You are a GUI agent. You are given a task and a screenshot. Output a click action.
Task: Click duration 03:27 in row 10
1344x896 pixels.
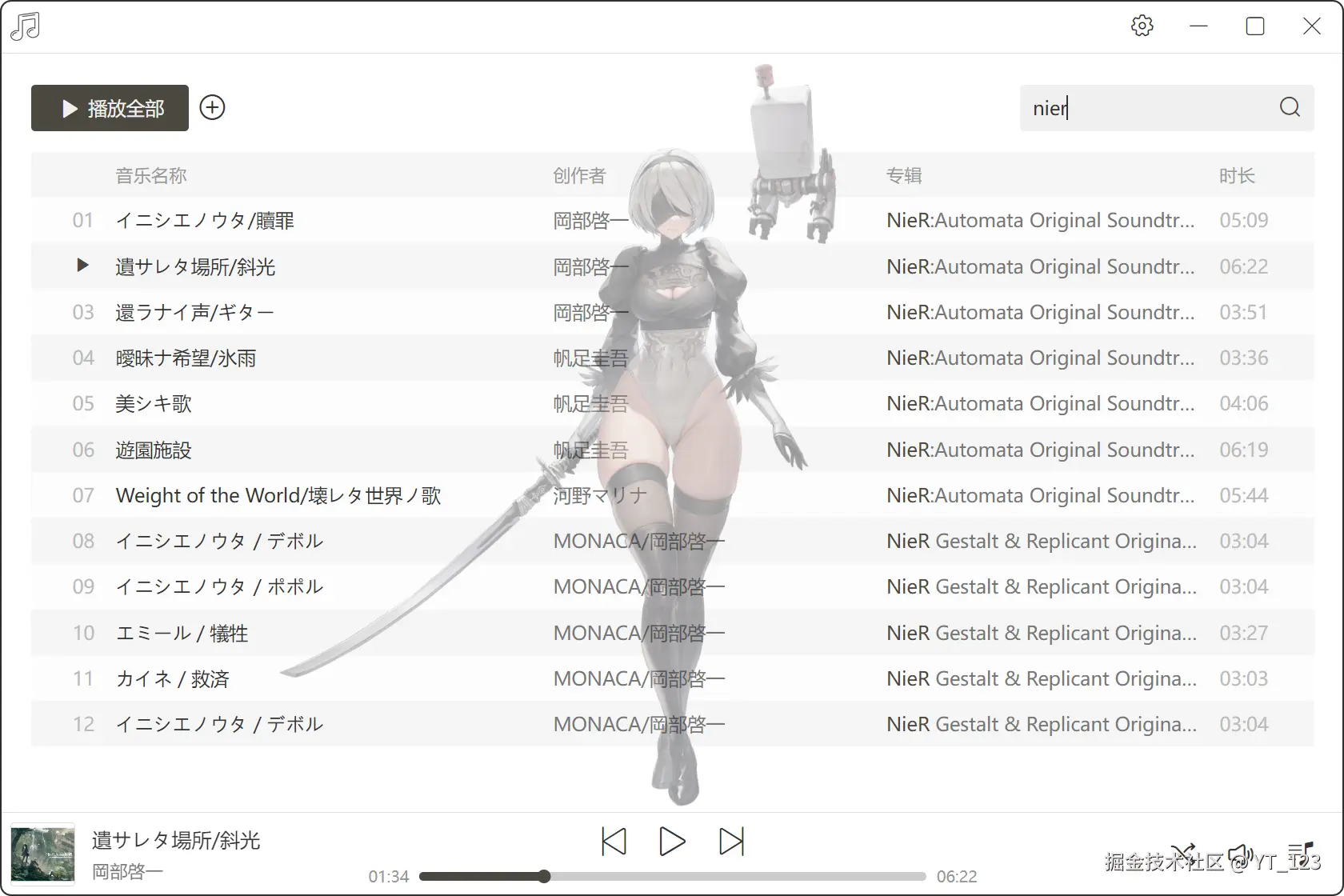(x=1243, y=633)
